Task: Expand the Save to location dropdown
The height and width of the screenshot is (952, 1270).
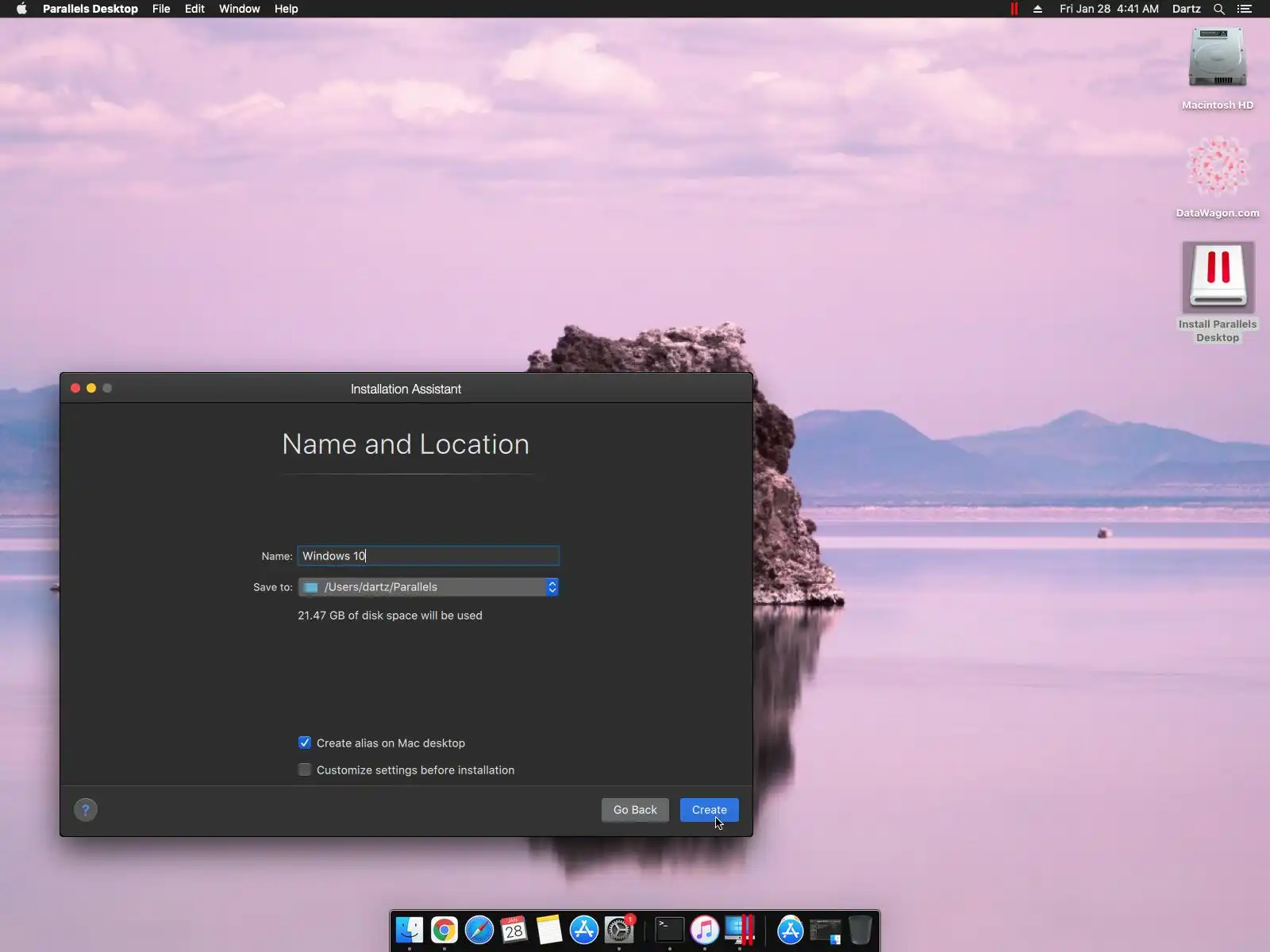Action: point(429,587)
